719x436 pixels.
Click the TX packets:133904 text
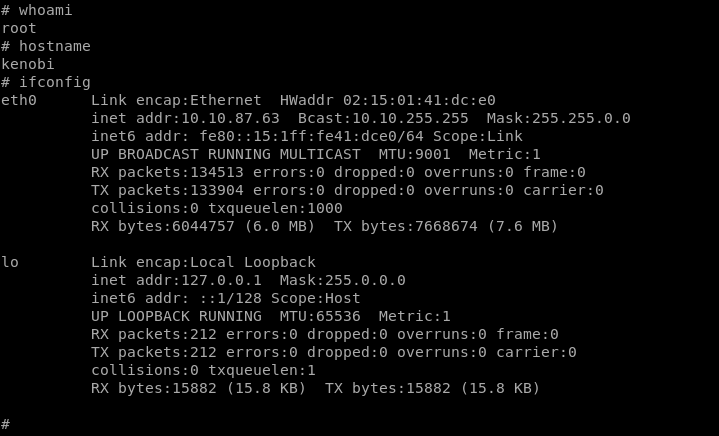(x=167, y=190)
